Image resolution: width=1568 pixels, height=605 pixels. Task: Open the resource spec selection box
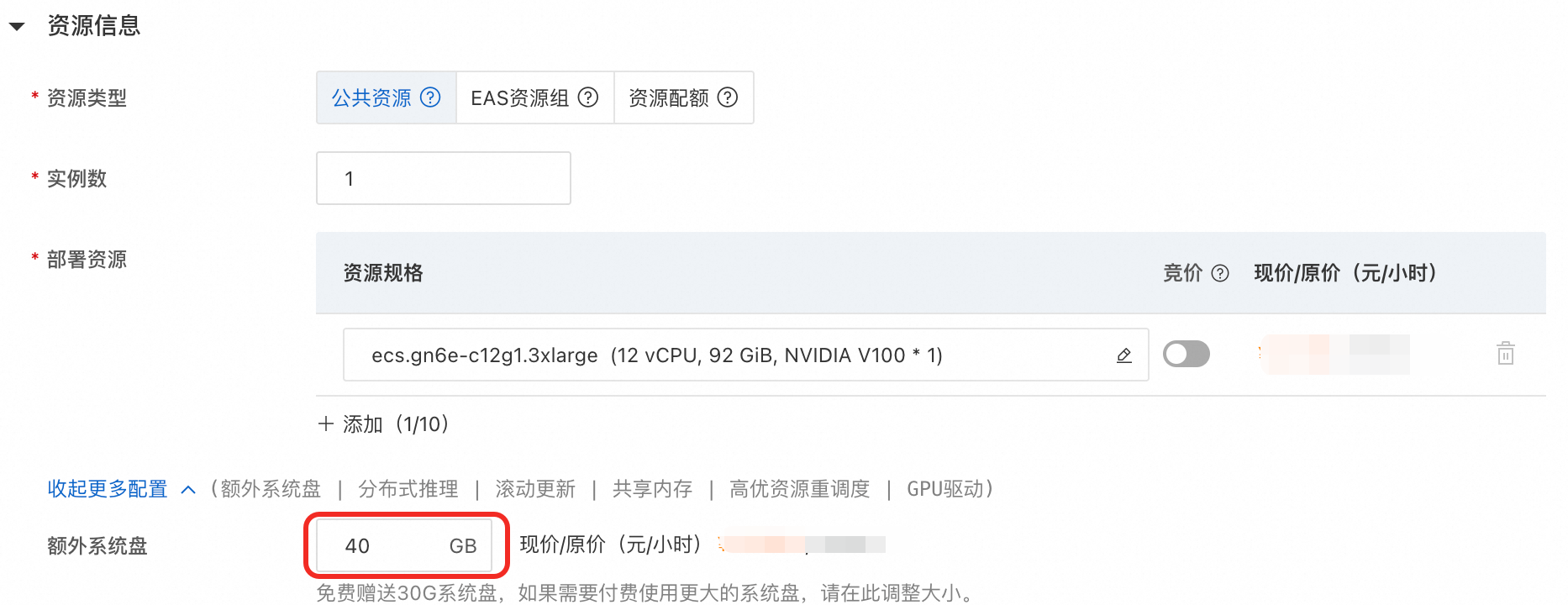point(745,355)
